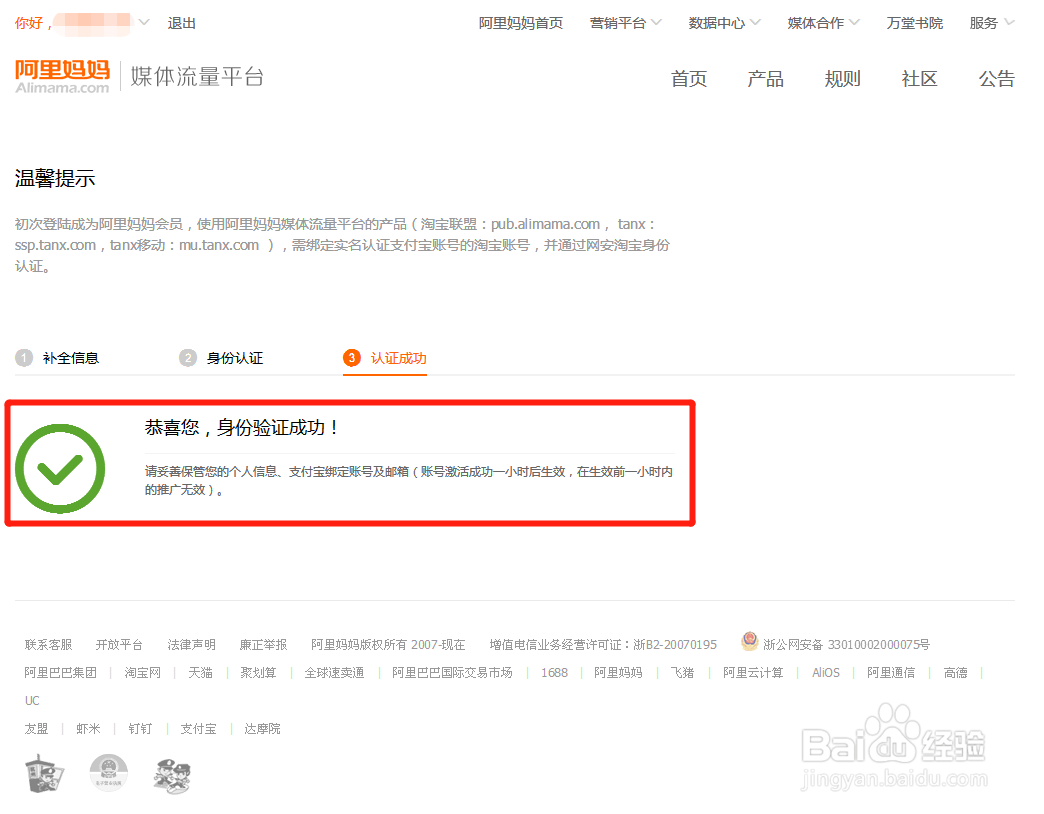Open 万堂书院 link
This screenshot has width=1044, height=814.
(x=914, y=23)
